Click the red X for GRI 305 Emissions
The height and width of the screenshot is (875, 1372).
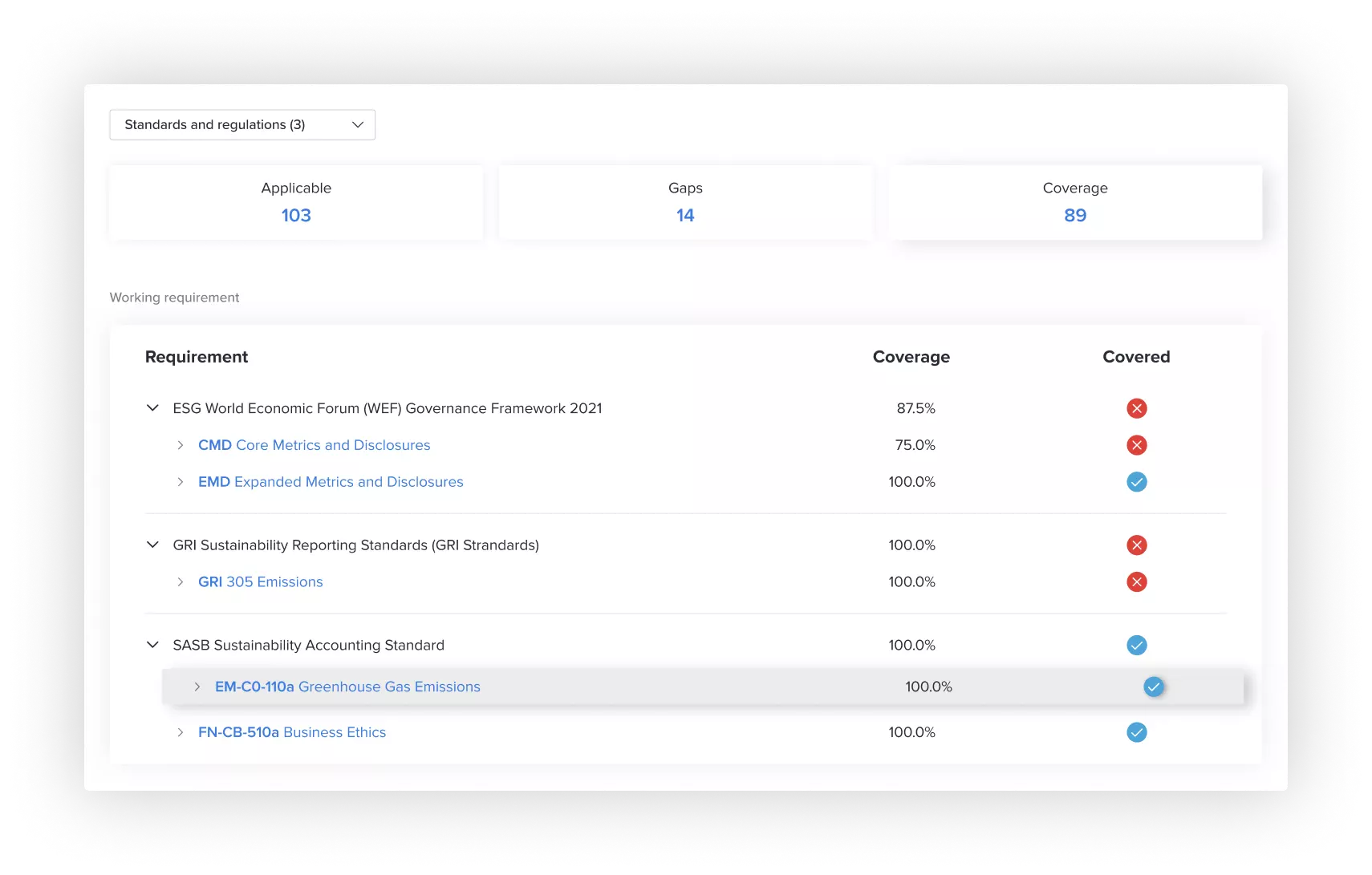click(x=1137, y=582)
